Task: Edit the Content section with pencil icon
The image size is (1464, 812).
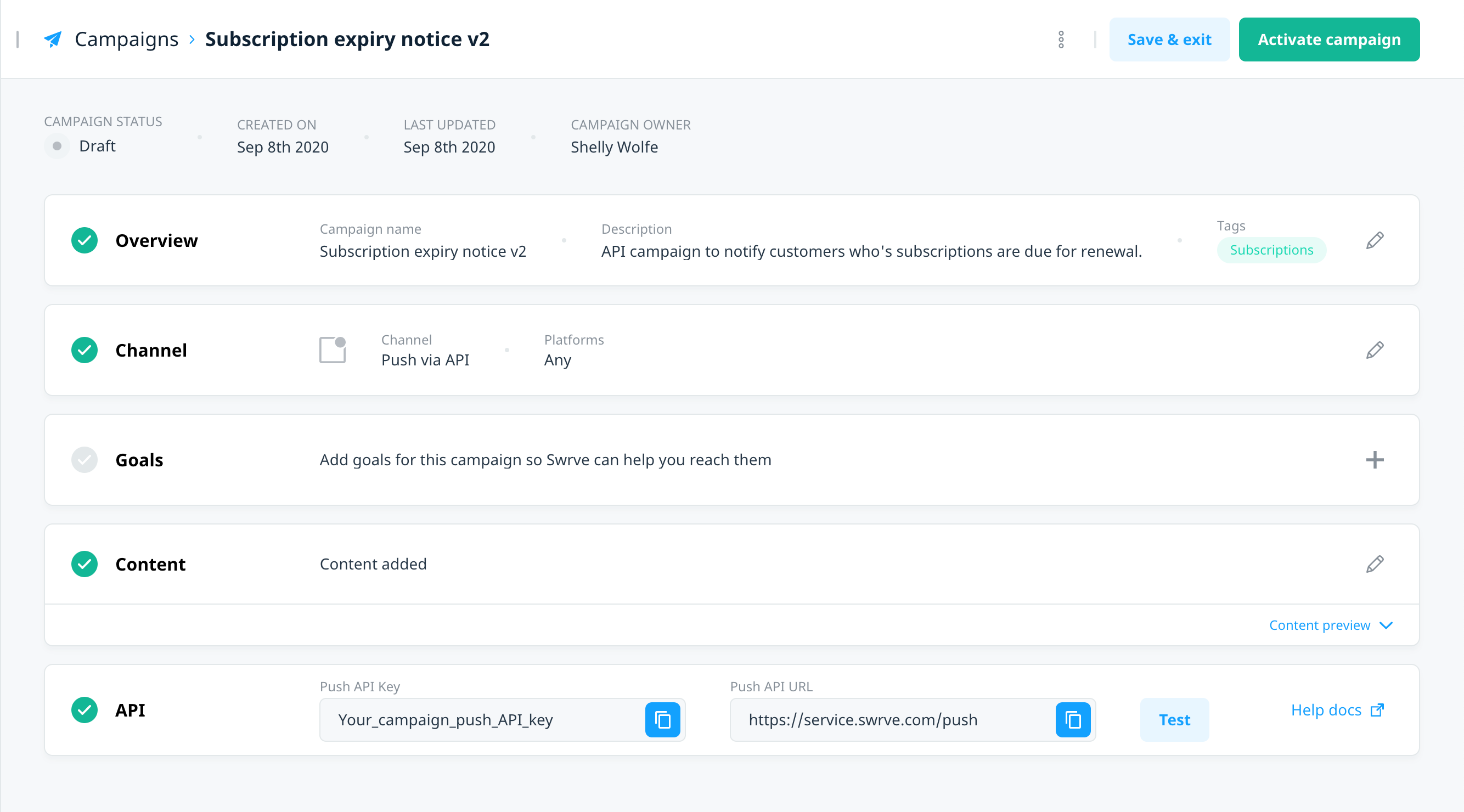Action: [x=1374, y=563]
